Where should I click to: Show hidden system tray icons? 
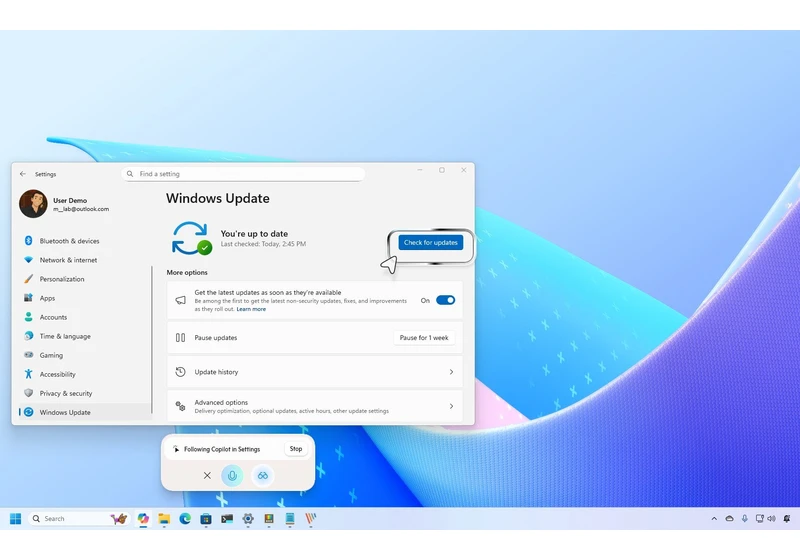tap(714, 519)
